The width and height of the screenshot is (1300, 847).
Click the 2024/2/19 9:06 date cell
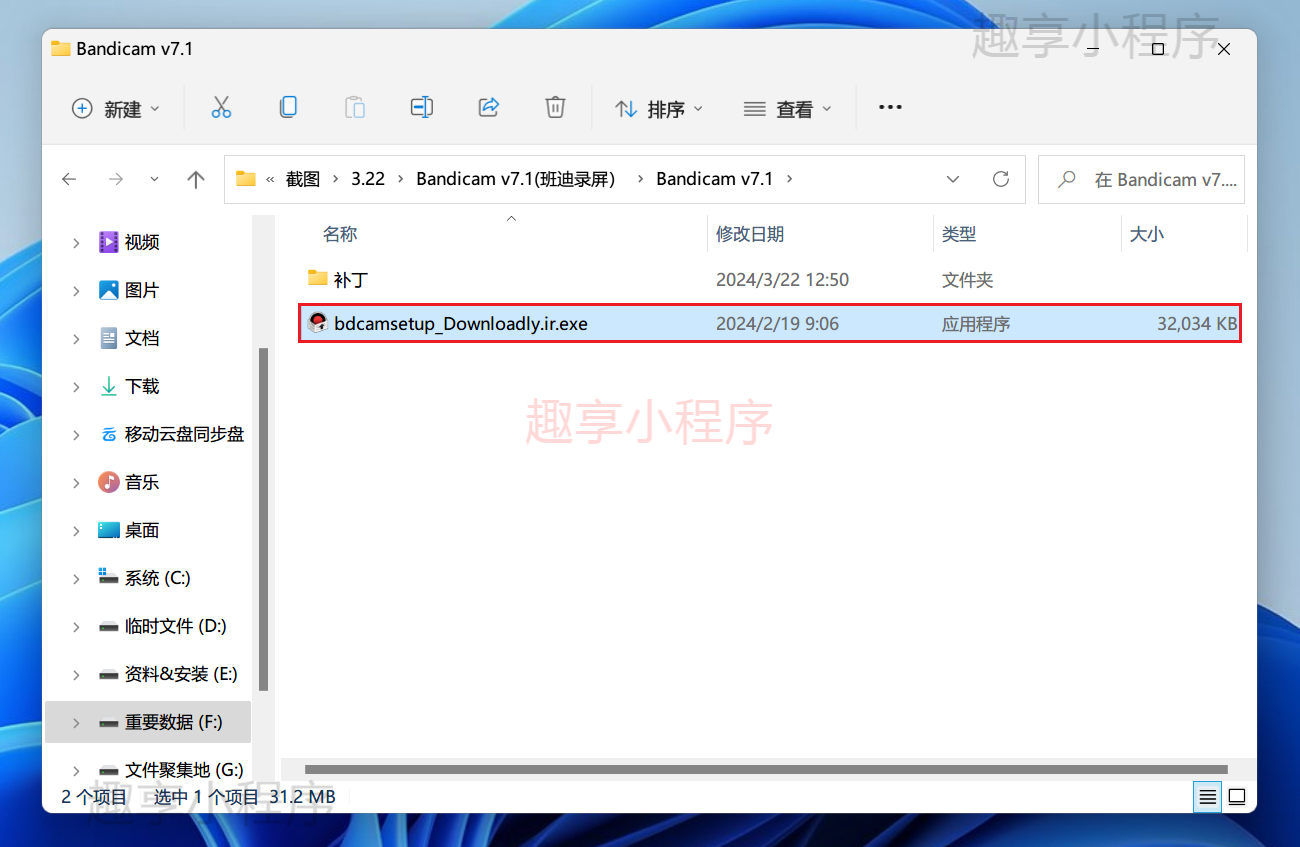click(x=777, y=324)
